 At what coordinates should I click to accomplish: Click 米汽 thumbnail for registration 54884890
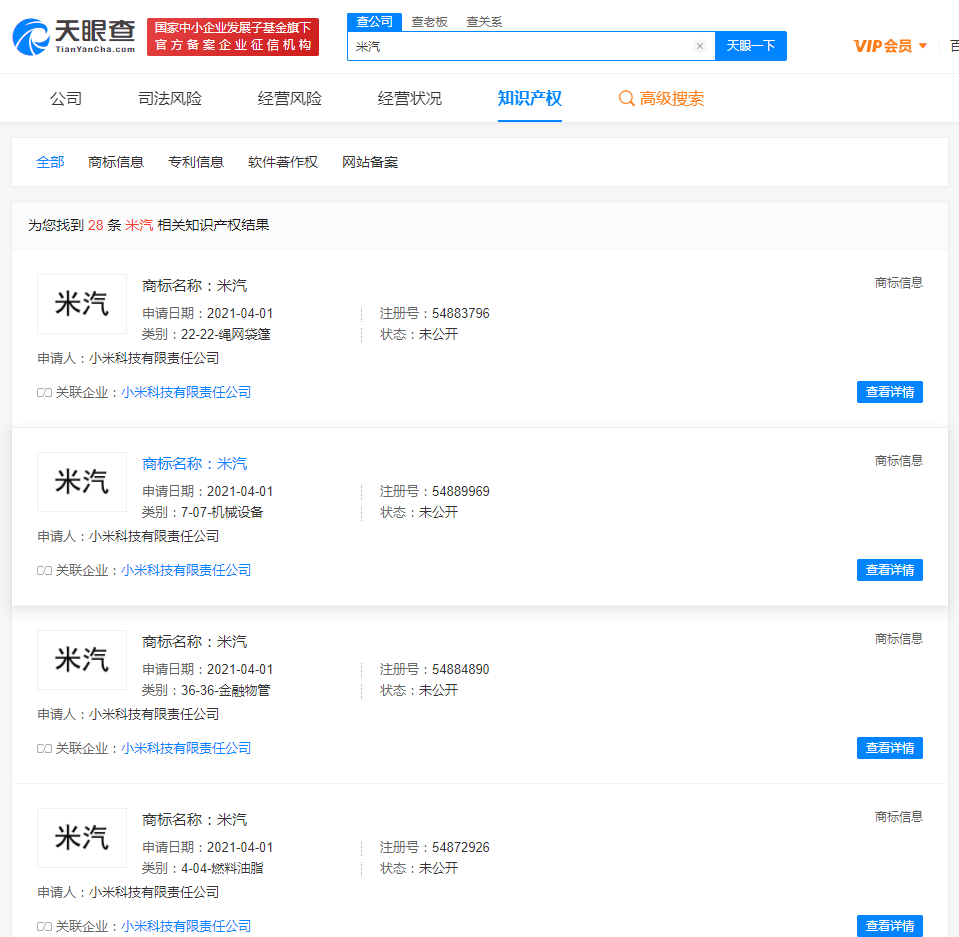click(x=82, y=660)
